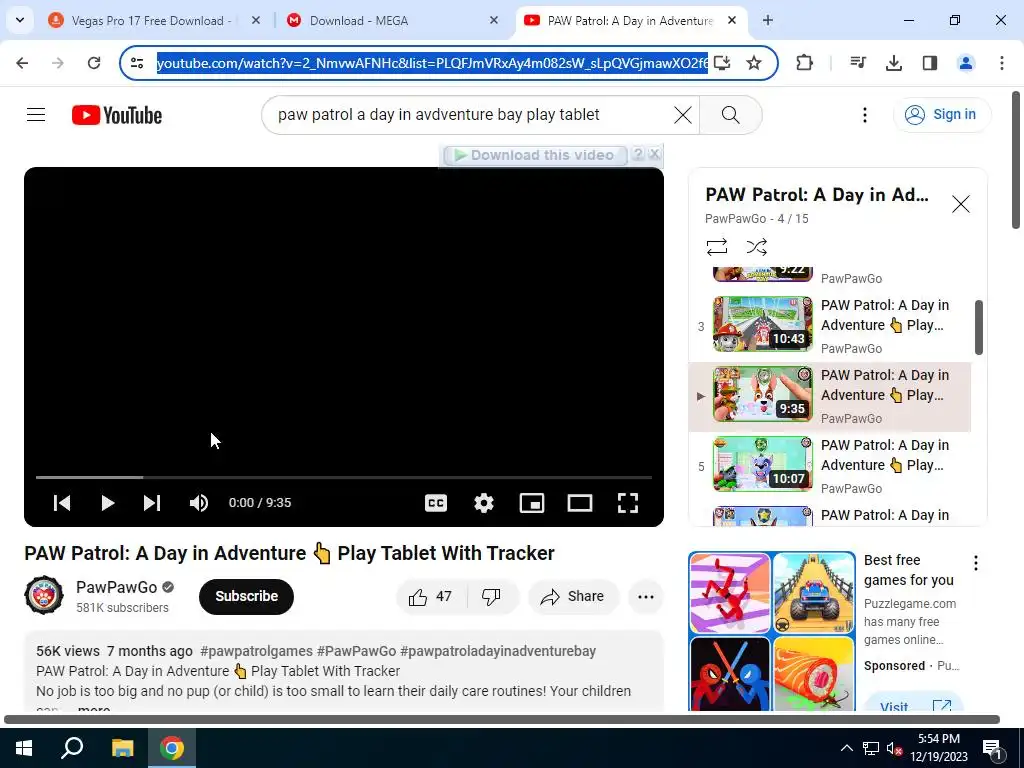Screen dimensions: 1024x768
Task: Open Chrome extensions puzzle icon
Action: (805, 63)
